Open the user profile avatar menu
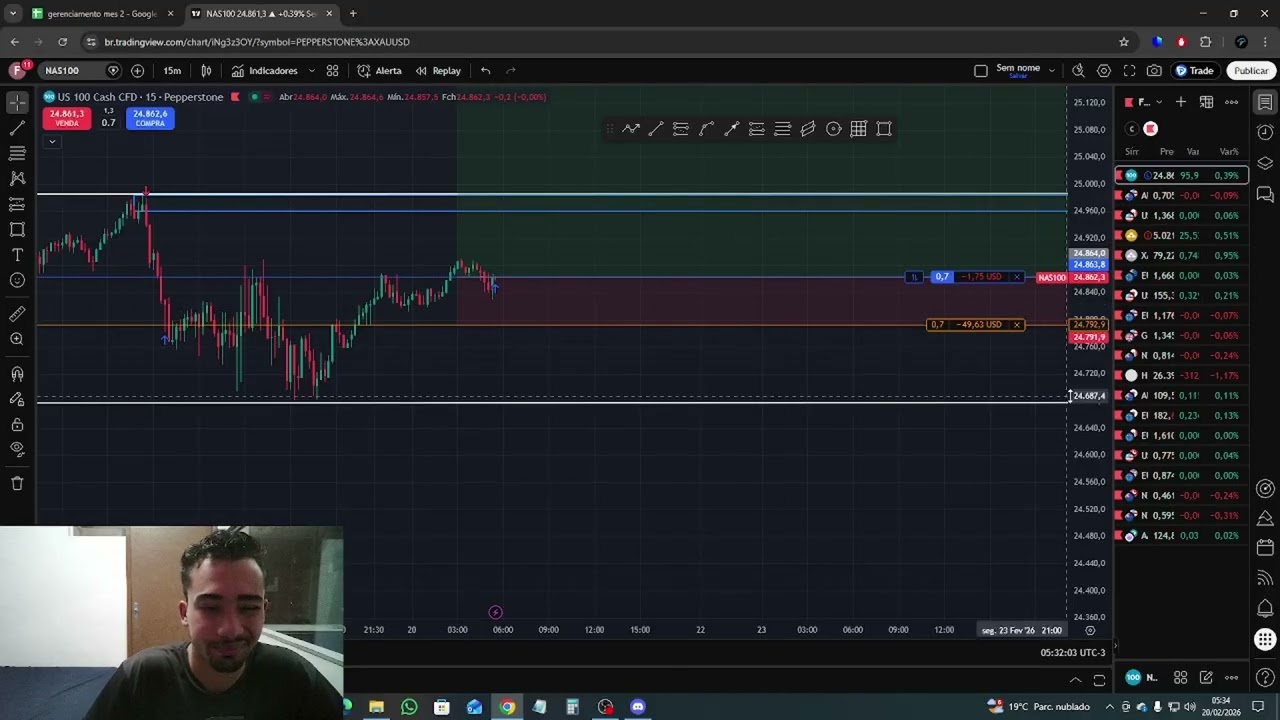Screen dimensions: 1280x720 pos(18,71)
